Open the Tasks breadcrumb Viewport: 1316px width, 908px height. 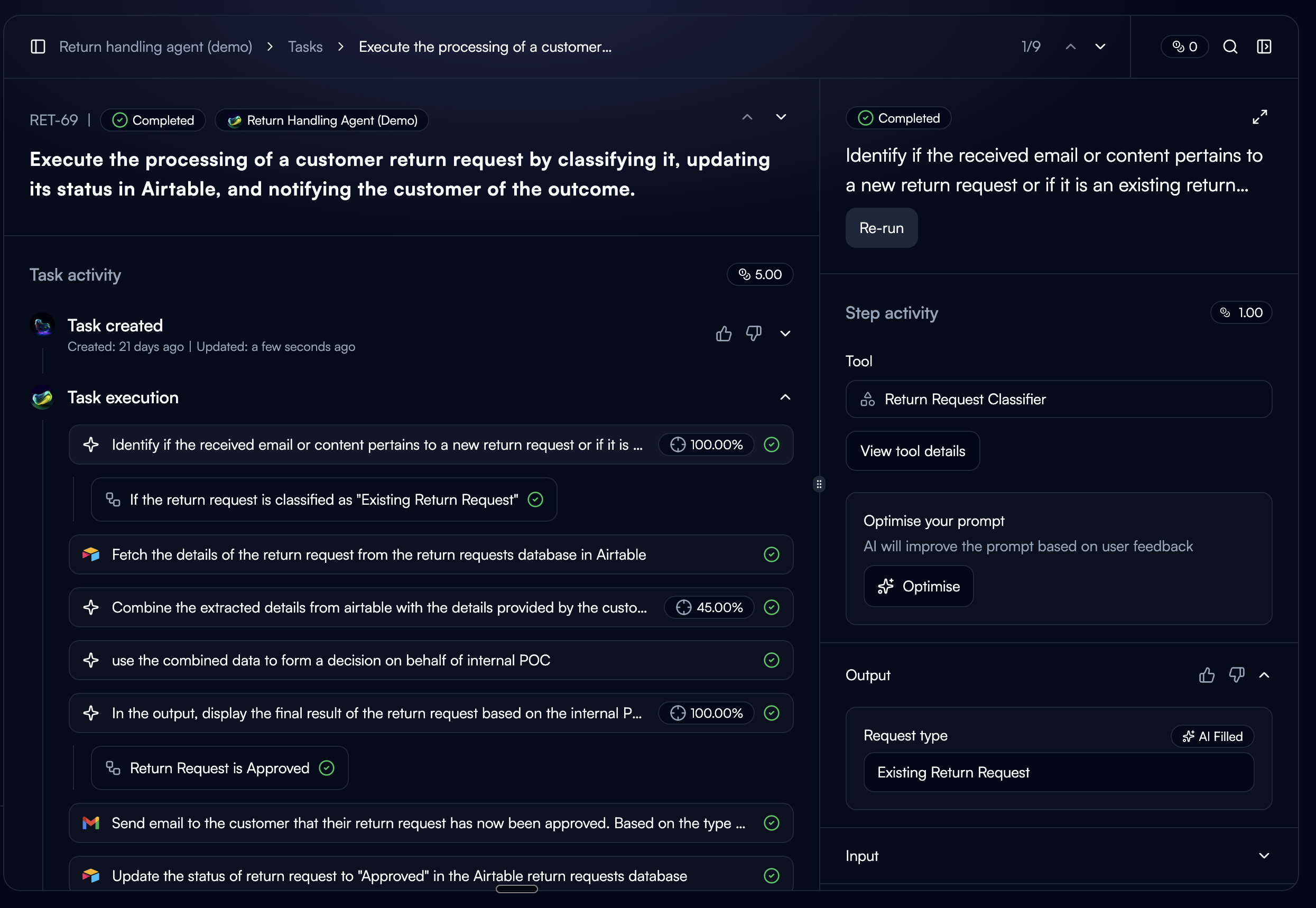[x=305, y=47]
